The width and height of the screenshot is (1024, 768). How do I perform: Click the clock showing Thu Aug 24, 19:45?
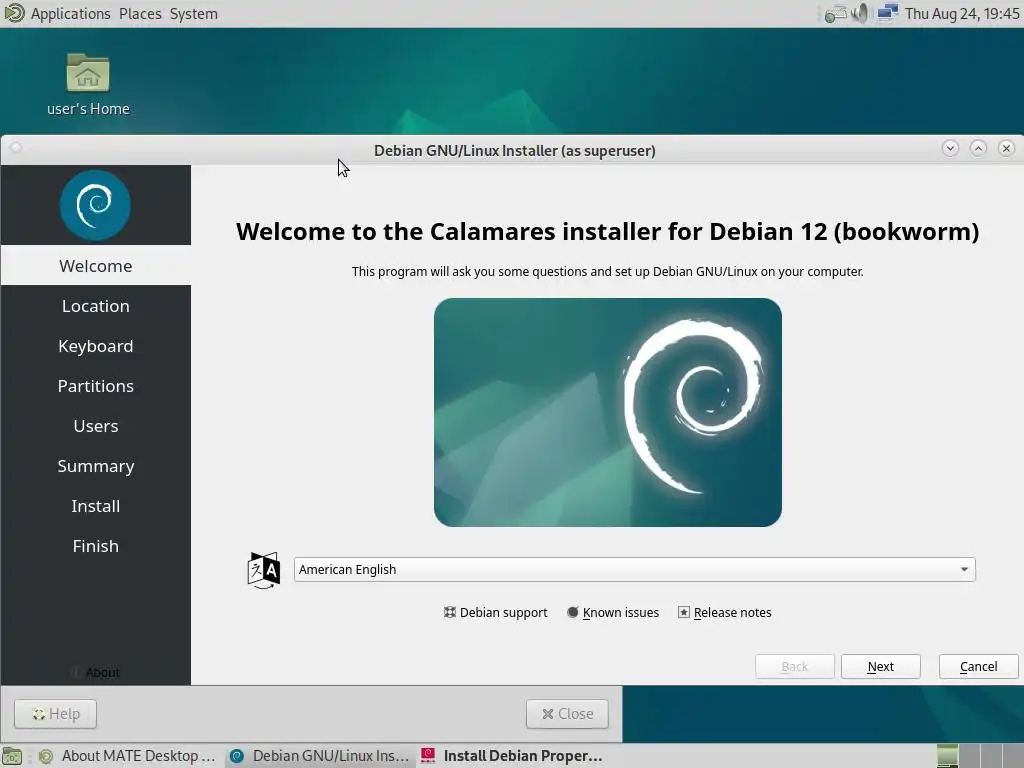[962, 14]
